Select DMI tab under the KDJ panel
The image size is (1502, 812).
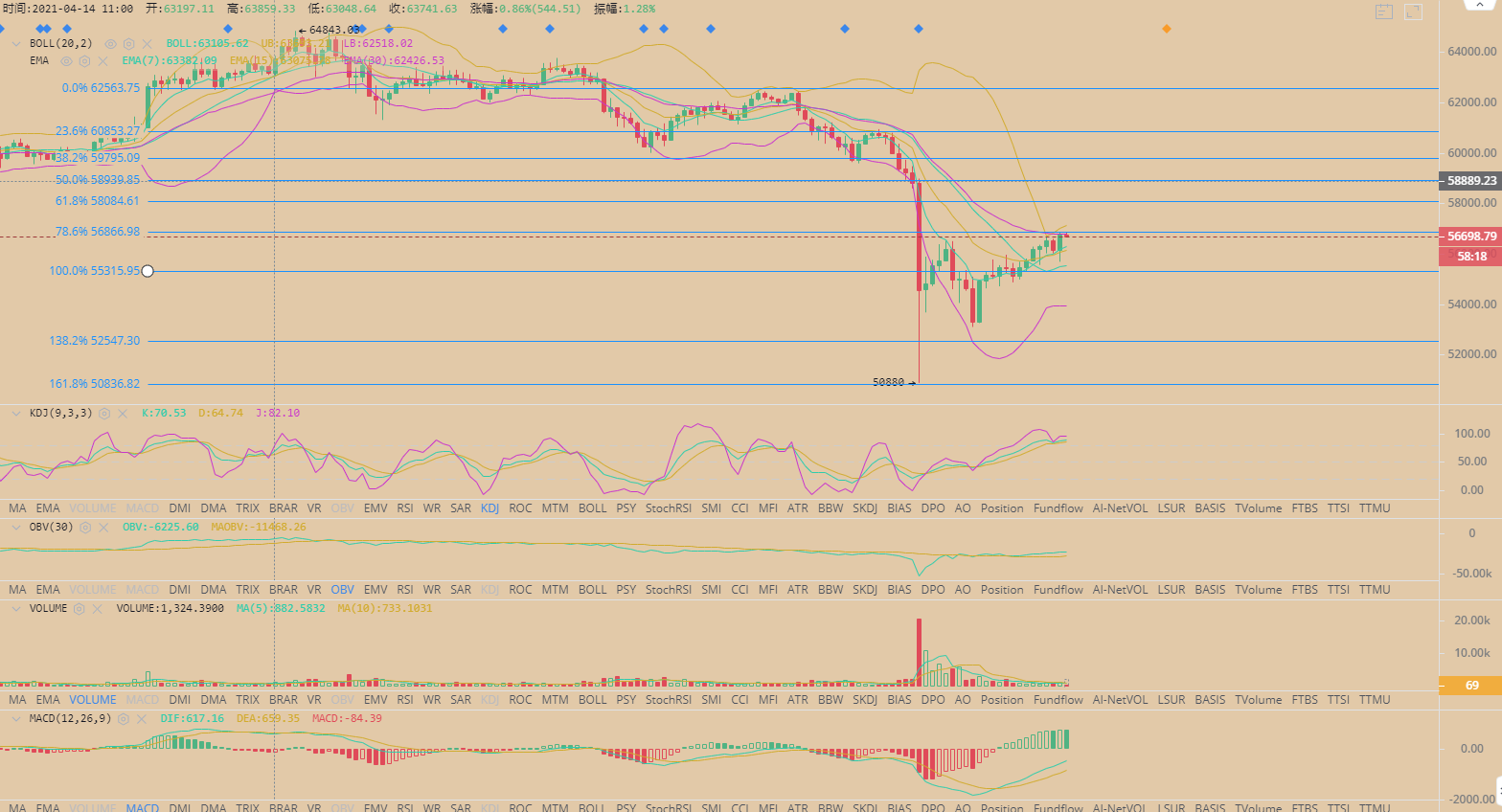click(x=180, y=508)
